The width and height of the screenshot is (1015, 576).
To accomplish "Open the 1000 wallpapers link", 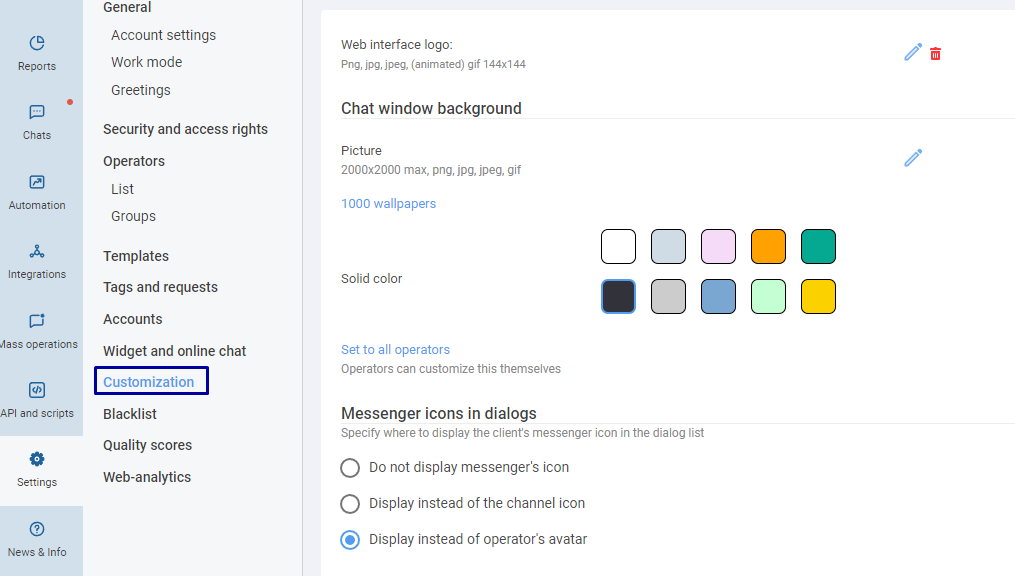I will click(x=388, y=204).
